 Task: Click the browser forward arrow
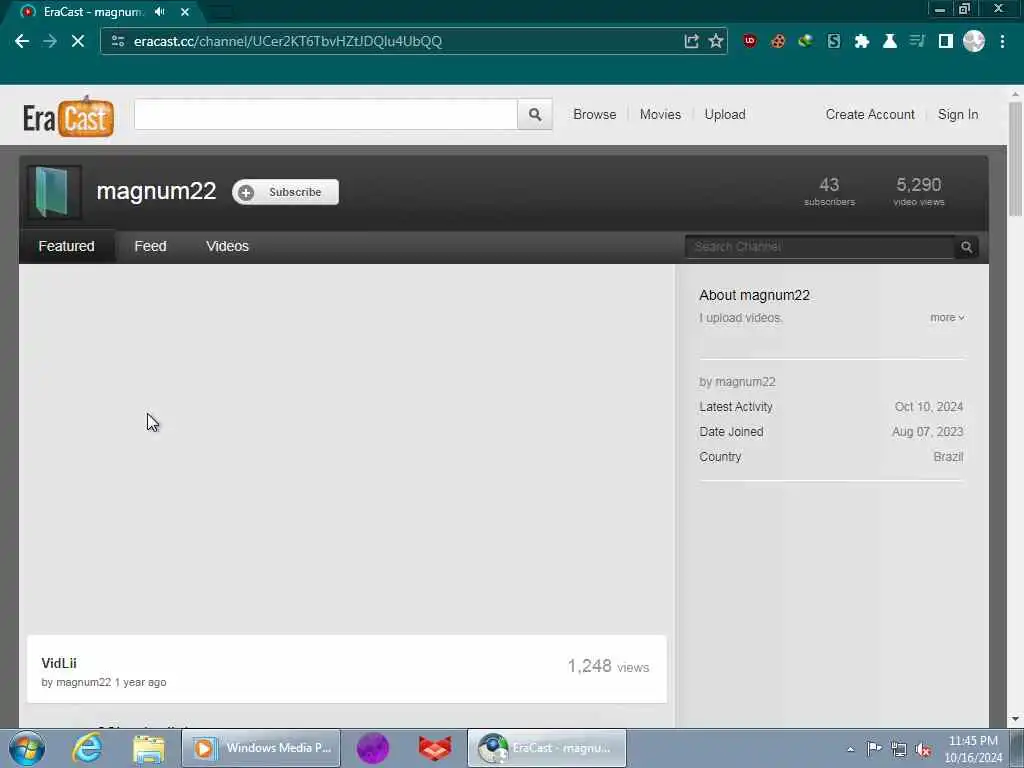(50, 41)
